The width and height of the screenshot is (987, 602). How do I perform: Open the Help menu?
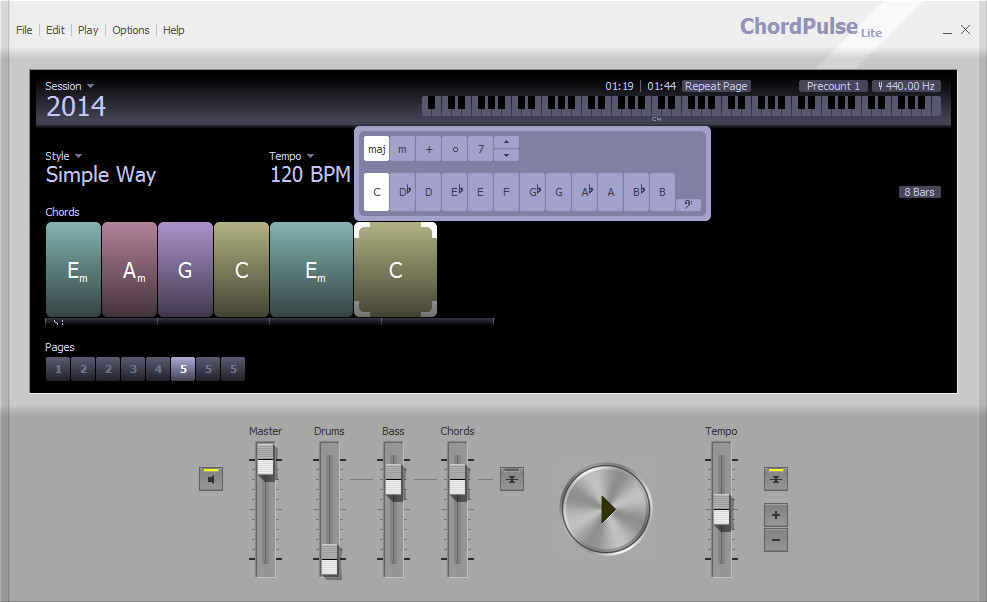(174, 30)
